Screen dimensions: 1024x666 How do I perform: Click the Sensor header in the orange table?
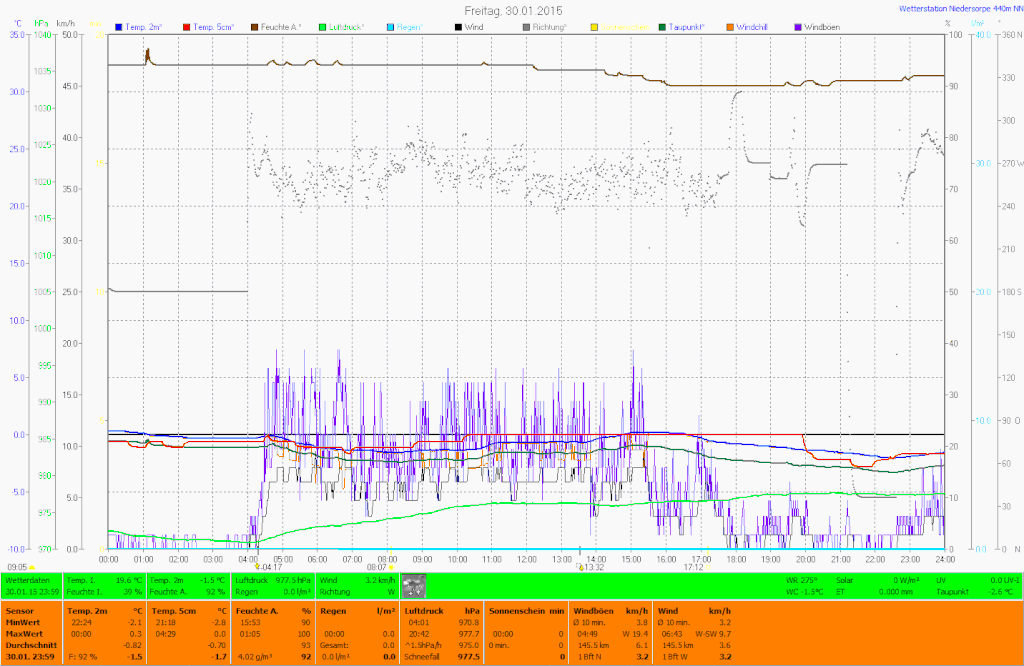pyautogui.click(x=20, y=610)
